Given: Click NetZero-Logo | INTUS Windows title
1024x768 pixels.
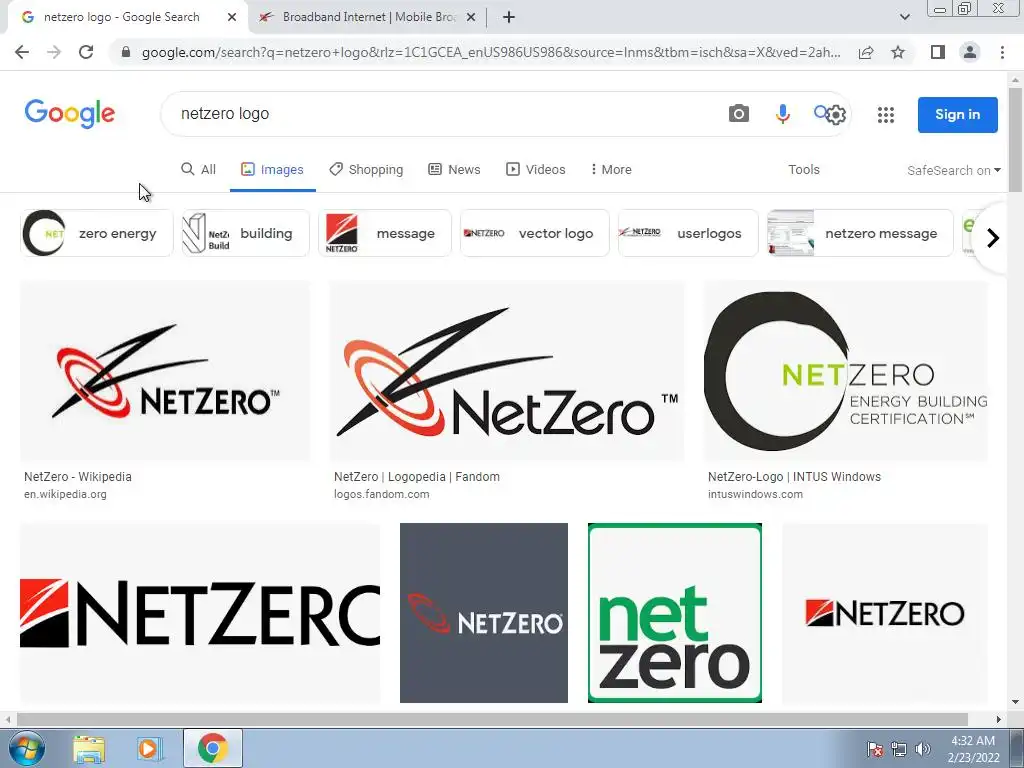Looking at the screenshot, I should (794, 477).
